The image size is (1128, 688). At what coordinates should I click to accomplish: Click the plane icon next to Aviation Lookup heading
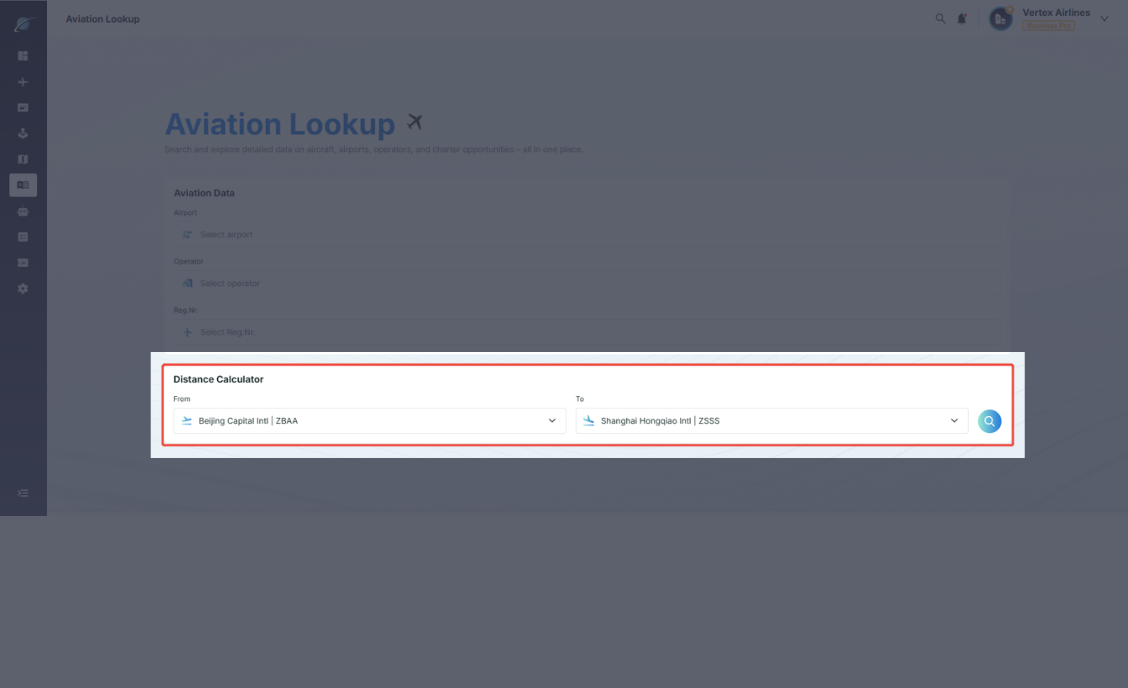[414, 122]
